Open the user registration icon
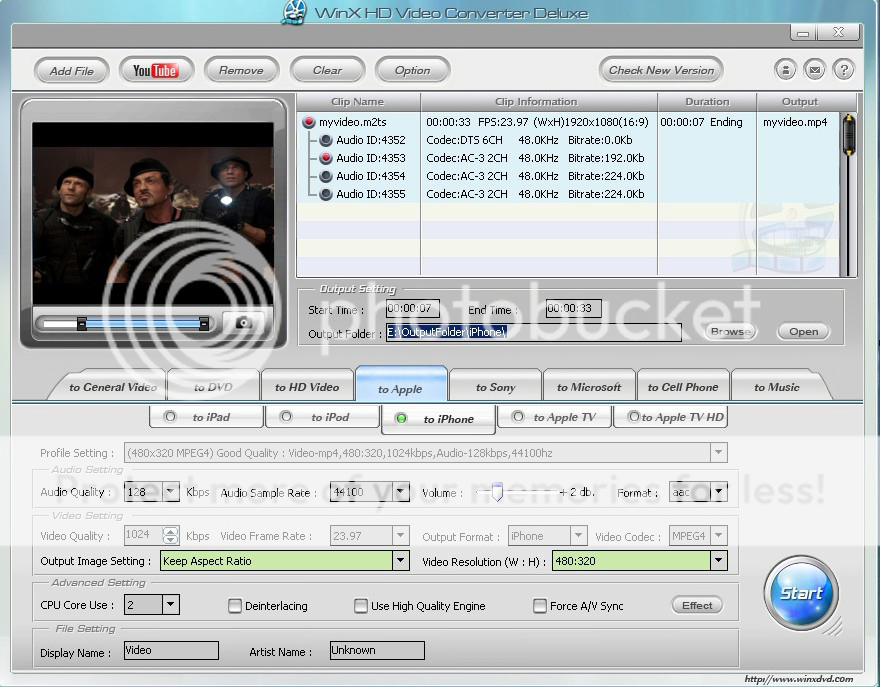Viewport: 880px width, 687px height. tap(785, 70)
